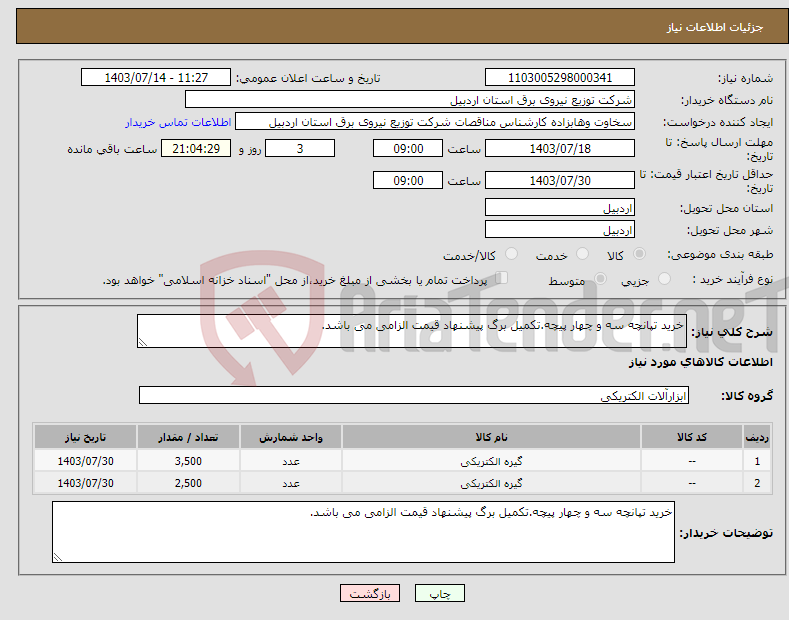Image resolution: width=789 pixels, height=620 pixels.
Task: Click the شرح کلی نیاز description textarea
Action: coord(412,331)
